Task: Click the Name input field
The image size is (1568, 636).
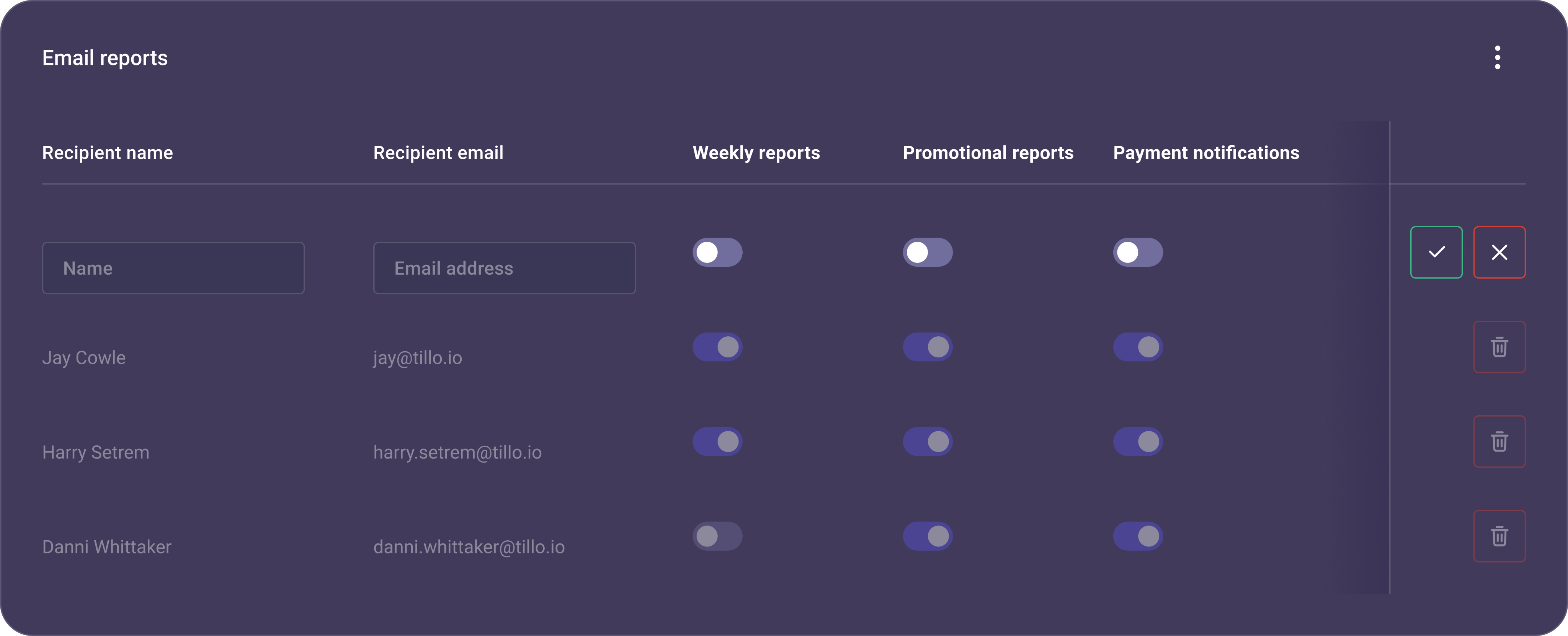Action: [x=173, y=268]
